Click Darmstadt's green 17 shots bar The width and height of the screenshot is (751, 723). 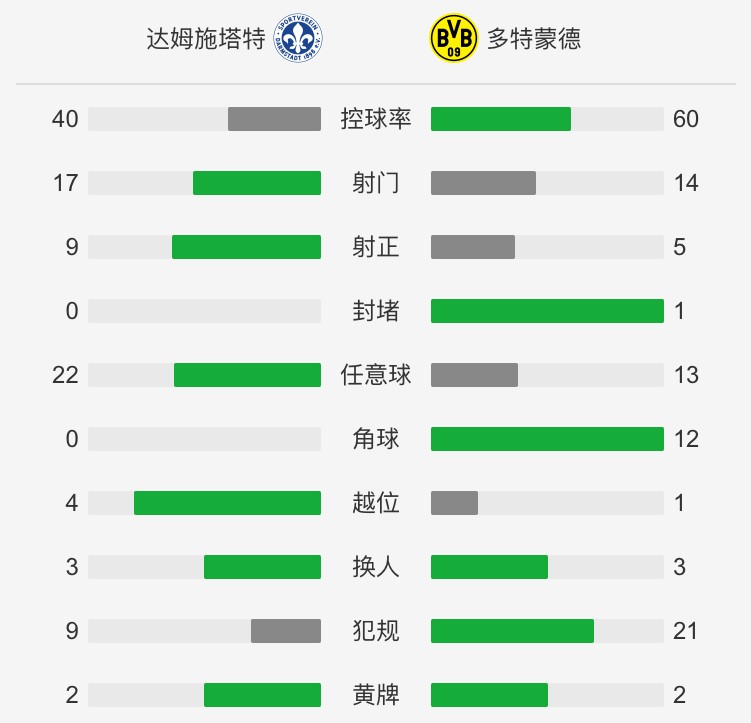257,183
